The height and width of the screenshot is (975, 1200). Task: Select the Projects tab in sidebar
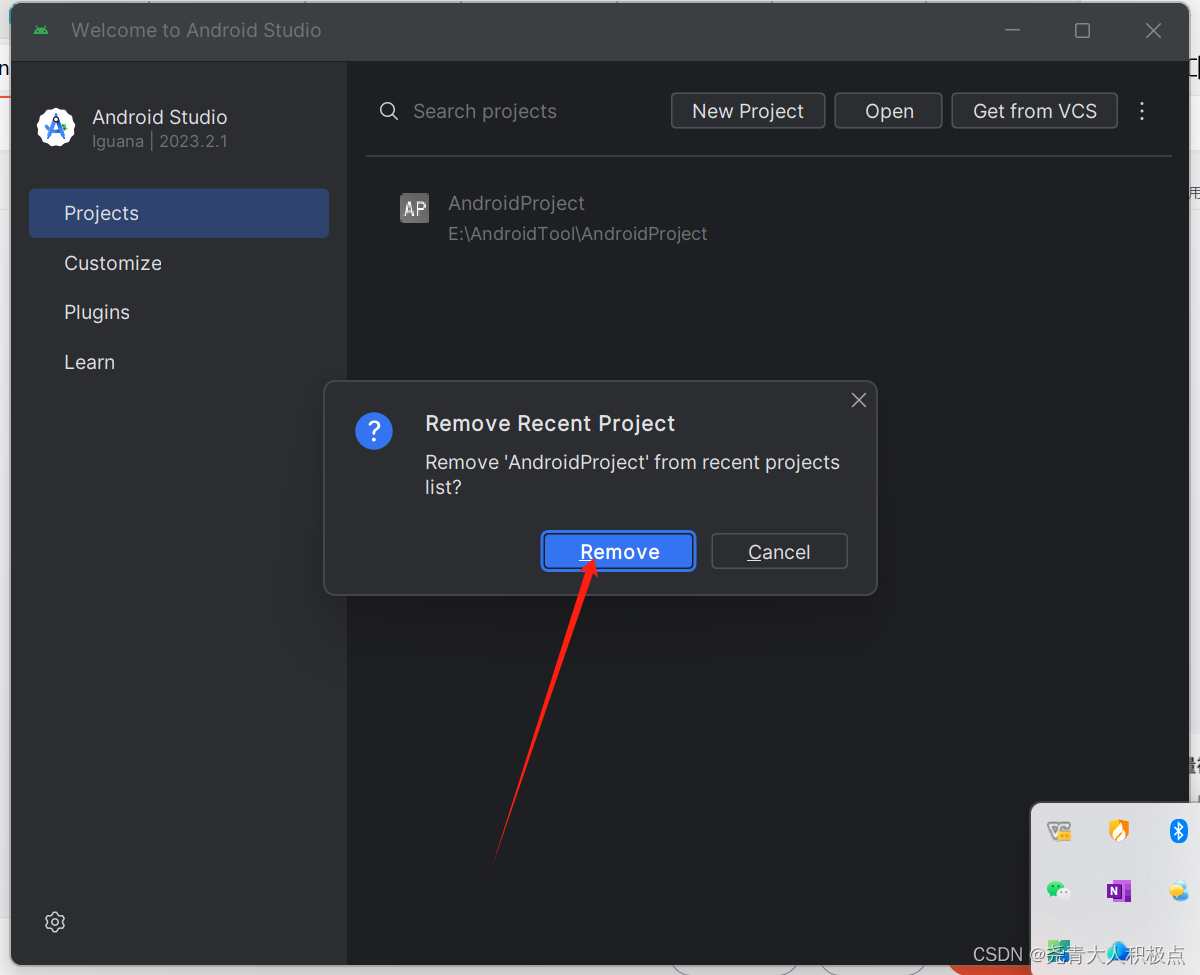point(179,213)
